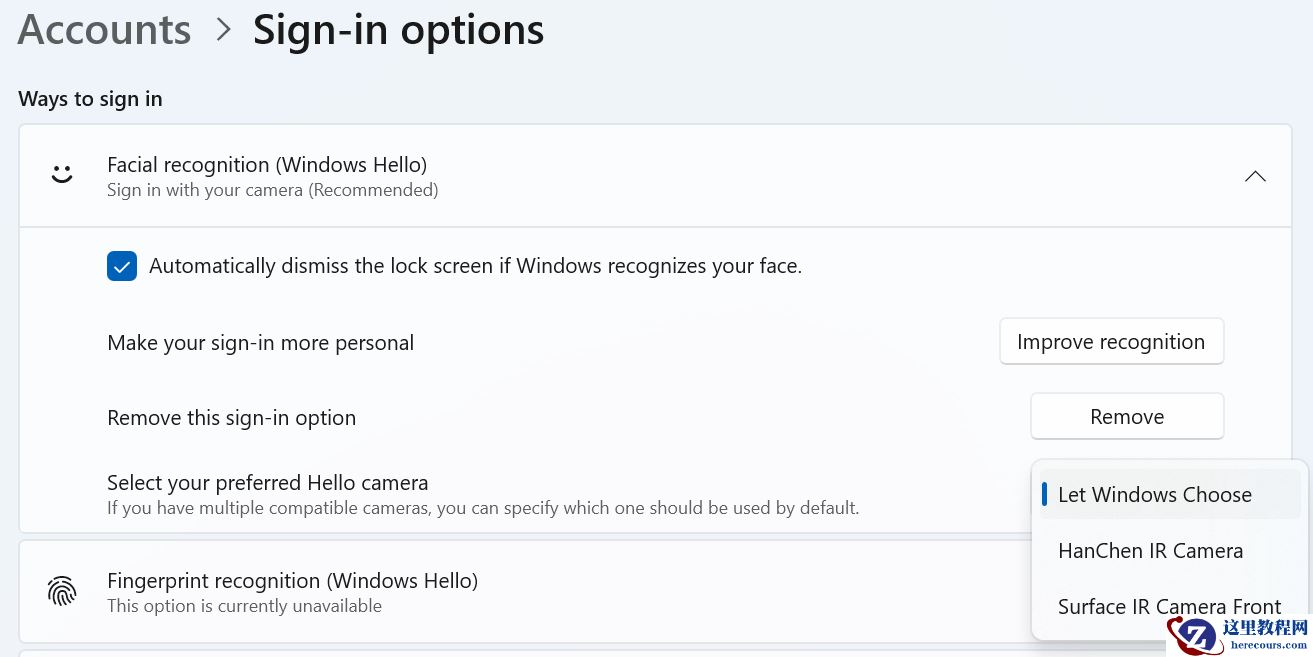
Task: Click the Ways to sign in heading
Action: pos(90,98)
